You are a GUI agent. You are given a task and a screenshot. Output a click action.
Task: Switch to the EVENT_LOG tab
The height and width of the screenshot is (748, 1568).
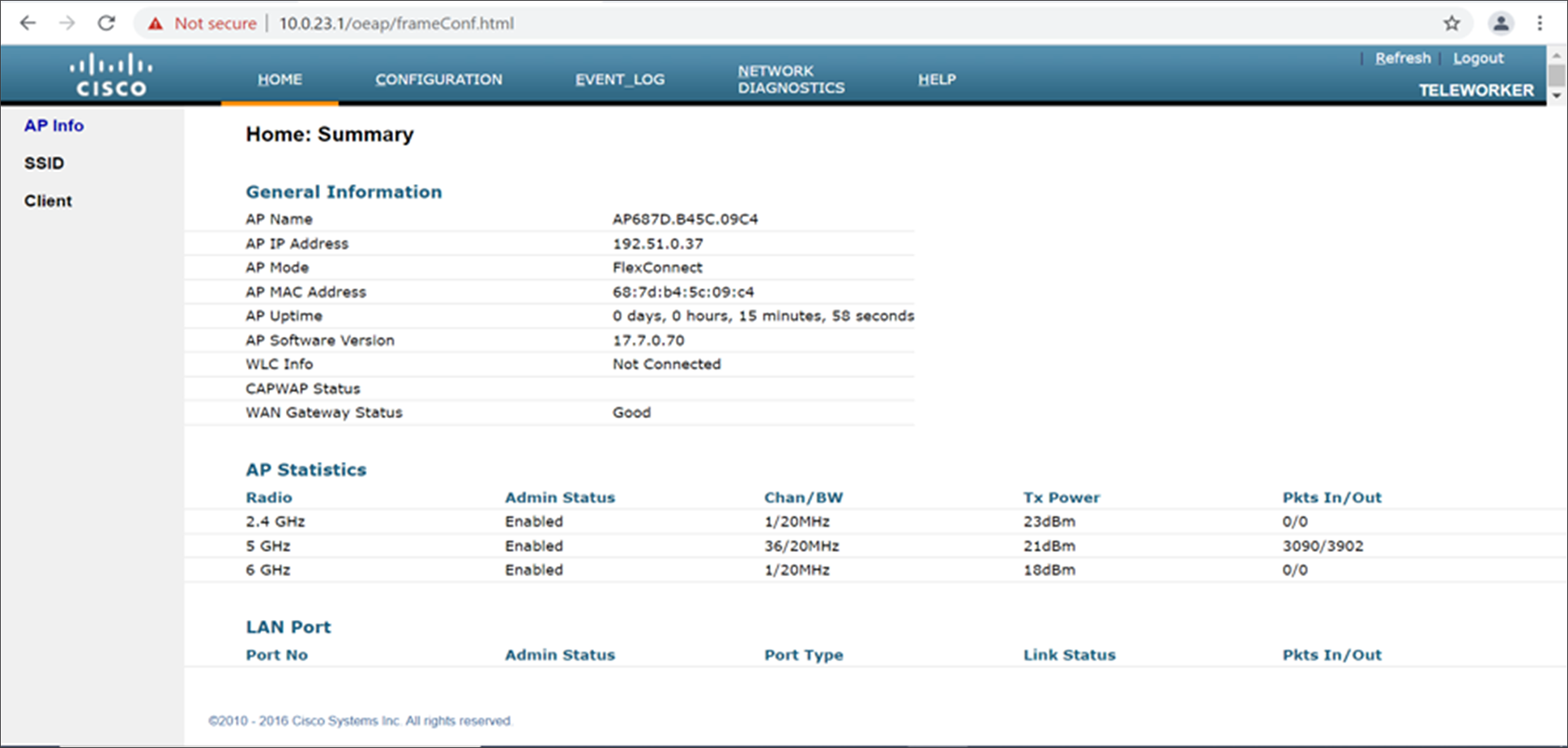tap(620, 79)
